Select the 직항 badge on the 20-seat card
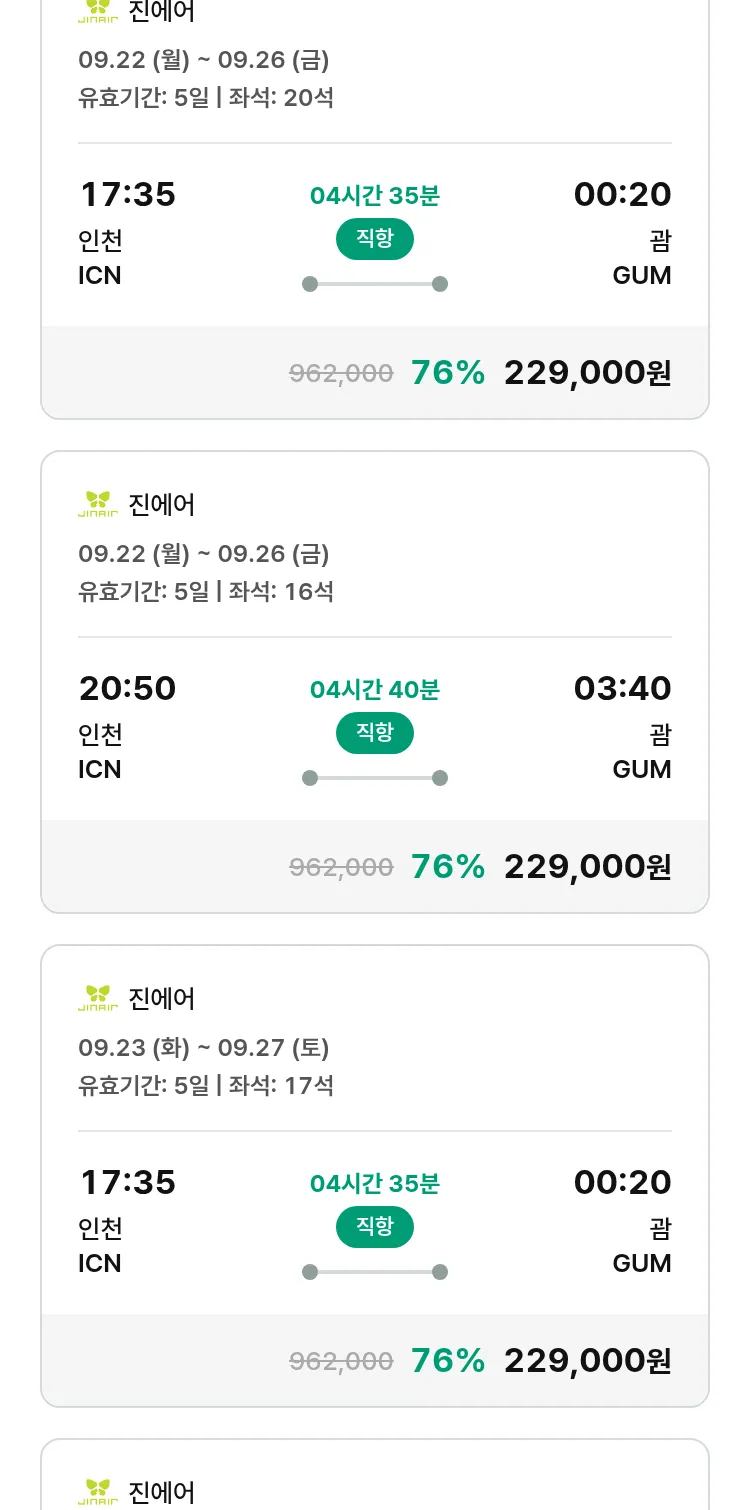The width and height of the screenshot is (750, 1510). pyautogui.click(x=375, y=239)
